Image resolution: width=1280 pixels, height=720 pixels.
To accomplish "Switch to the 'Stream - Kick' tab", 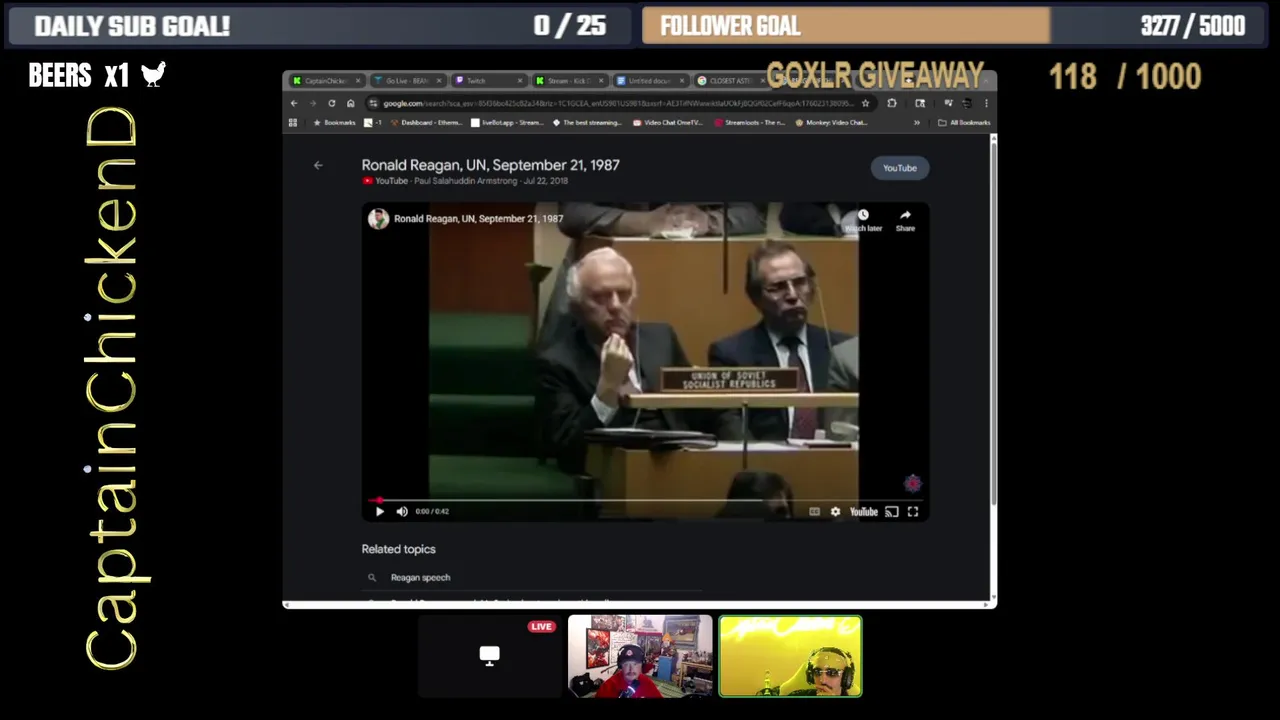I will tap(568, 81).
